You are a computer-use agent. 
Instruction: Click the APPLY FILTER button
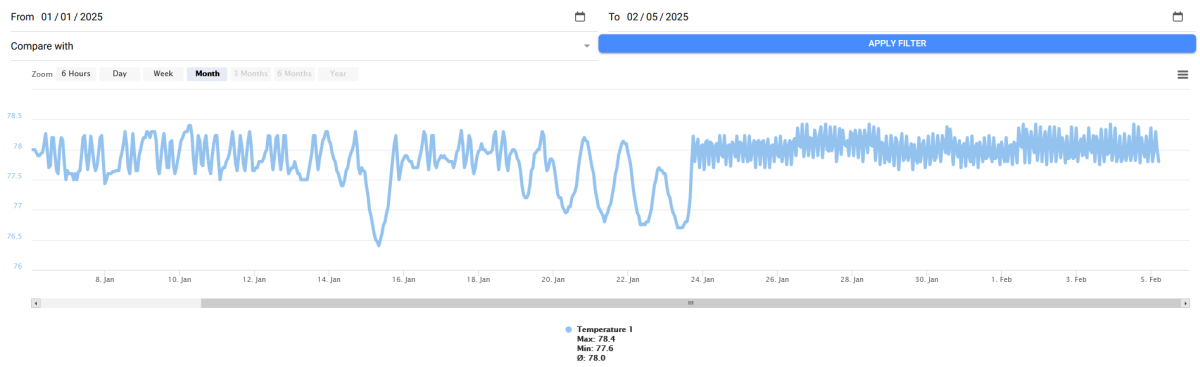[897, 44]
